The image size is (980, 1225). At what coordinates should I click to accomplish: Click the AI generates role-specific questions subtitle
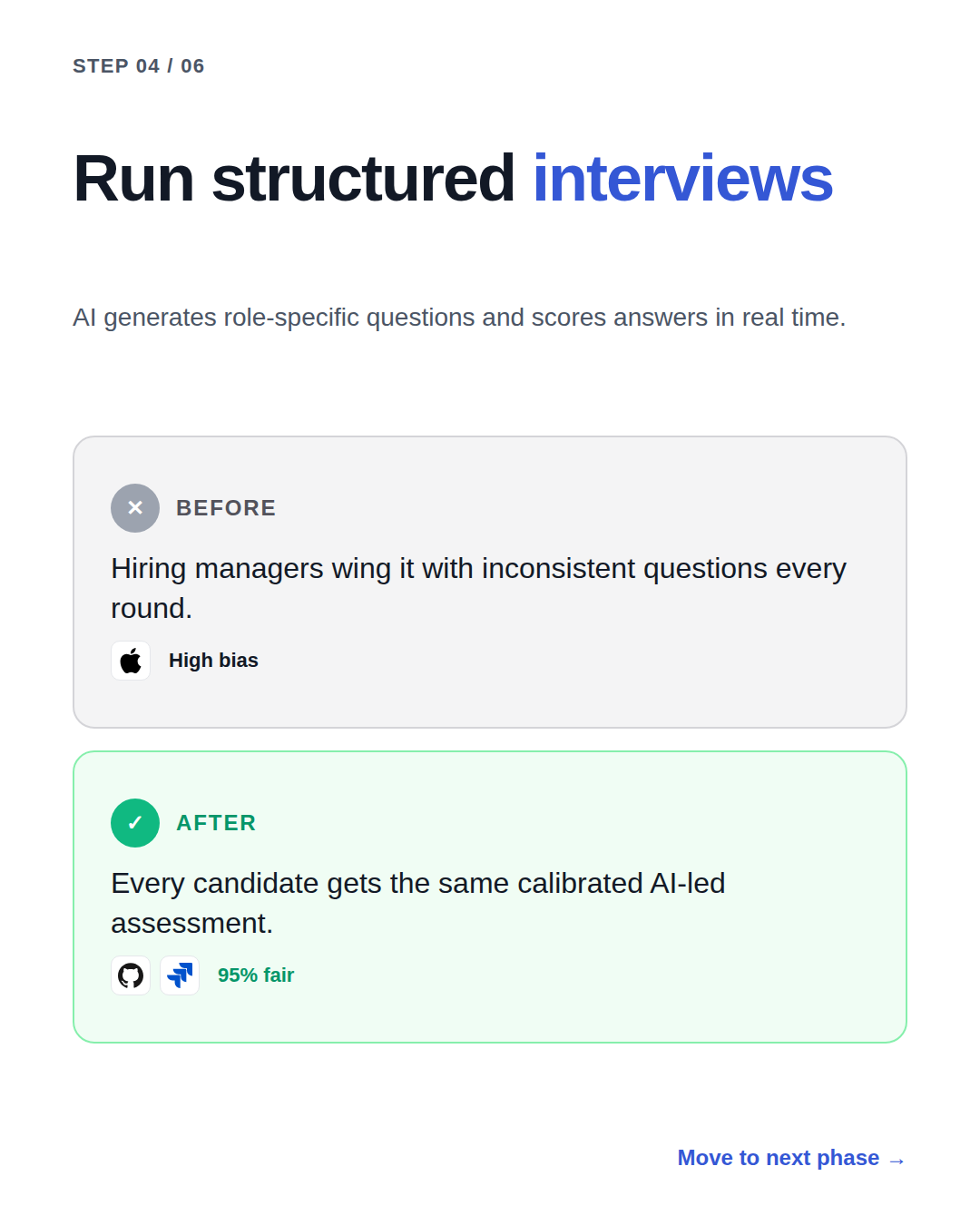pos(459,318)
